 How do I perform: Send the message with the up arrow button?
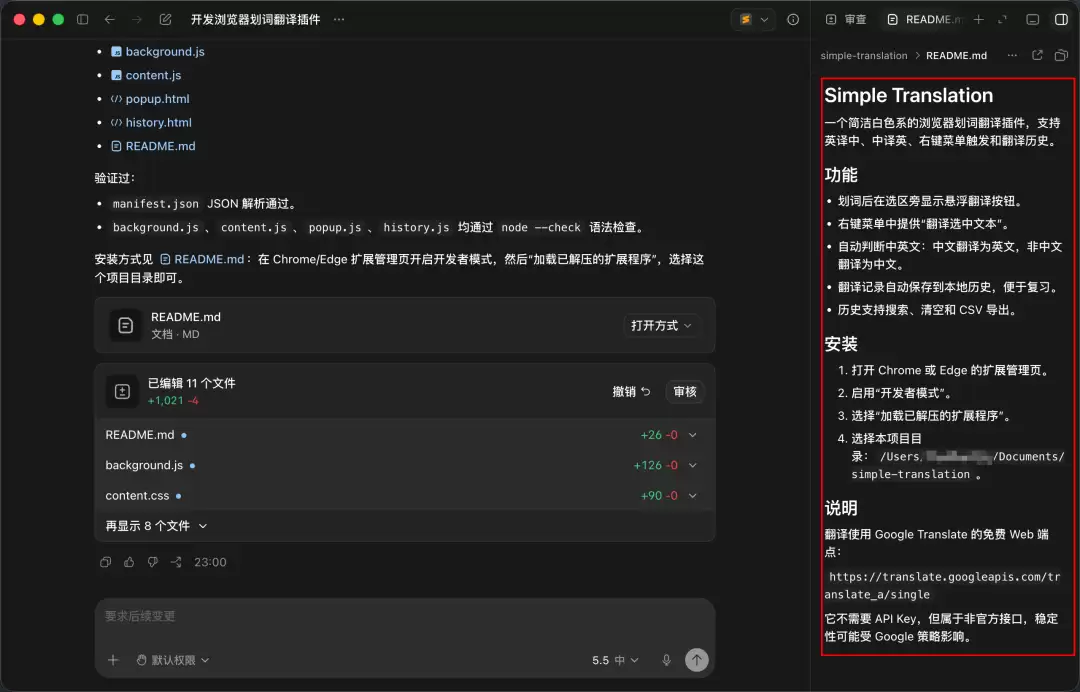pos(696,660)
